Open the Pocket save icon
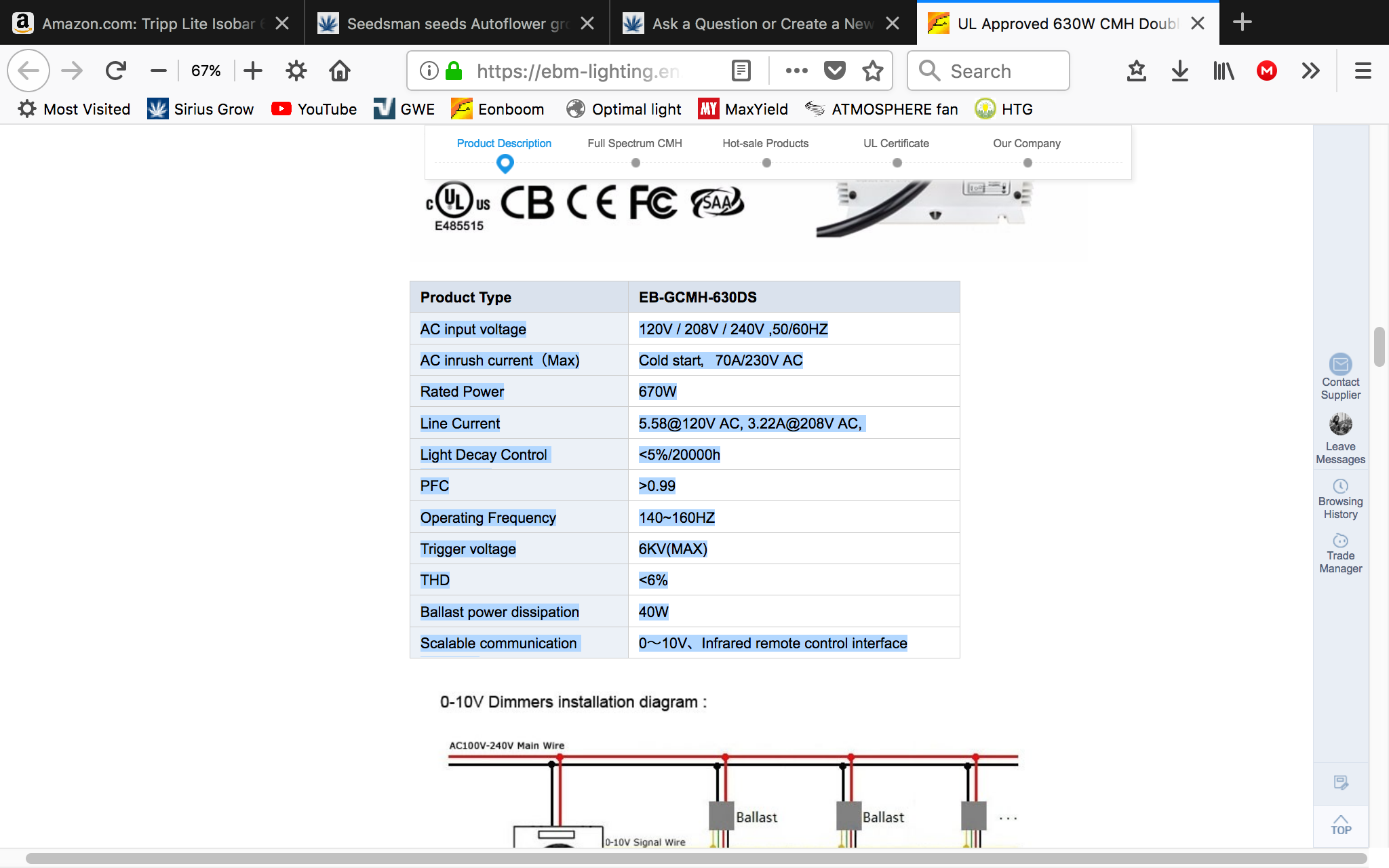This screenshot has height=868, width=1389. [835, 71]
